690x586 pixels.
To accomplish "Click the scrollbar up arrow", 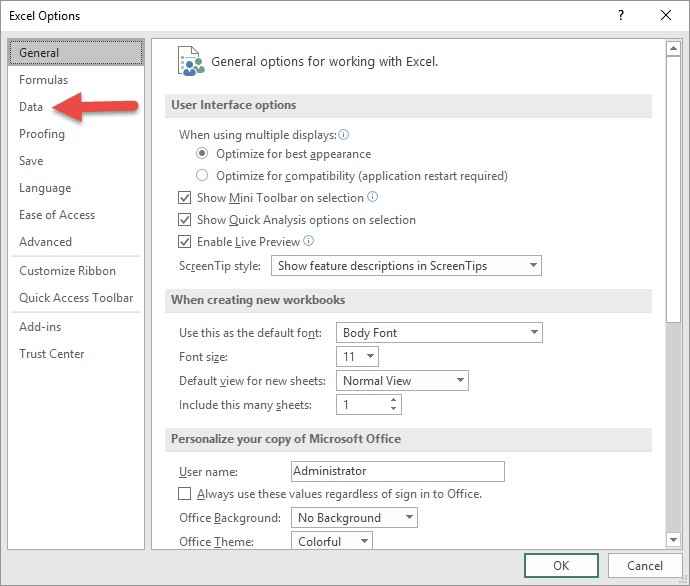I will coord(673,48).
